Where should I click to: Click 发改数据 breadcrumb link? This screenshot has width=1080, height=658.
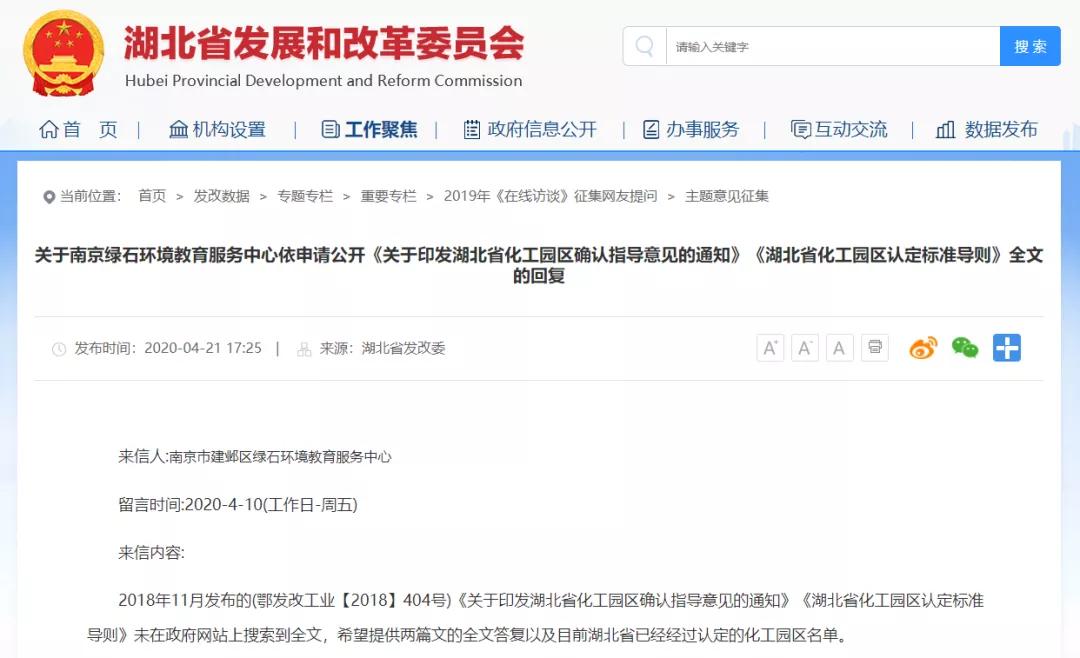(x=222, y=196)
